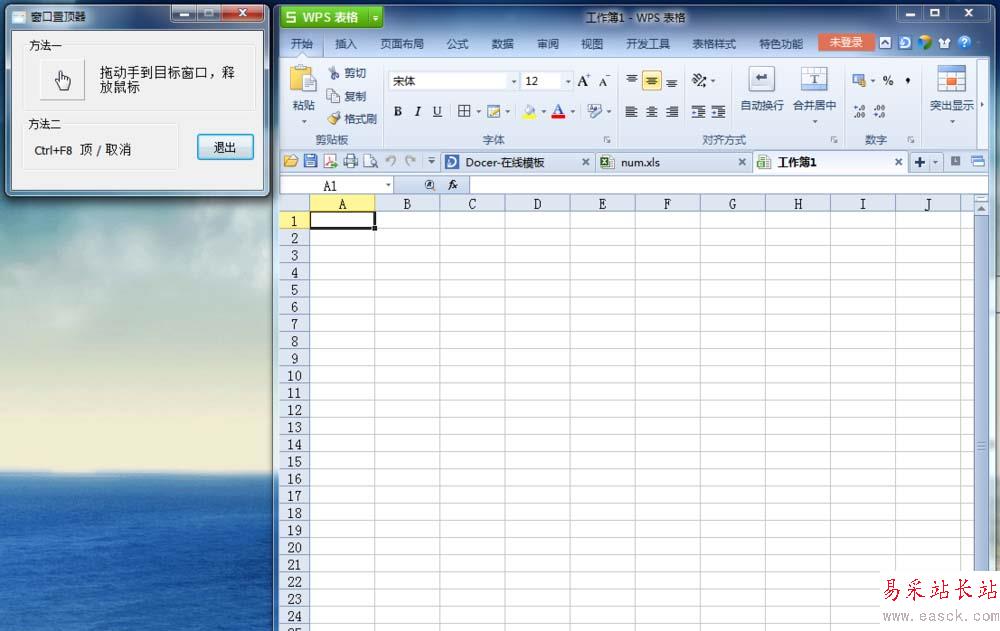Export to PDF using the PDF icon
1000x631 pixels.
(330, 161)
